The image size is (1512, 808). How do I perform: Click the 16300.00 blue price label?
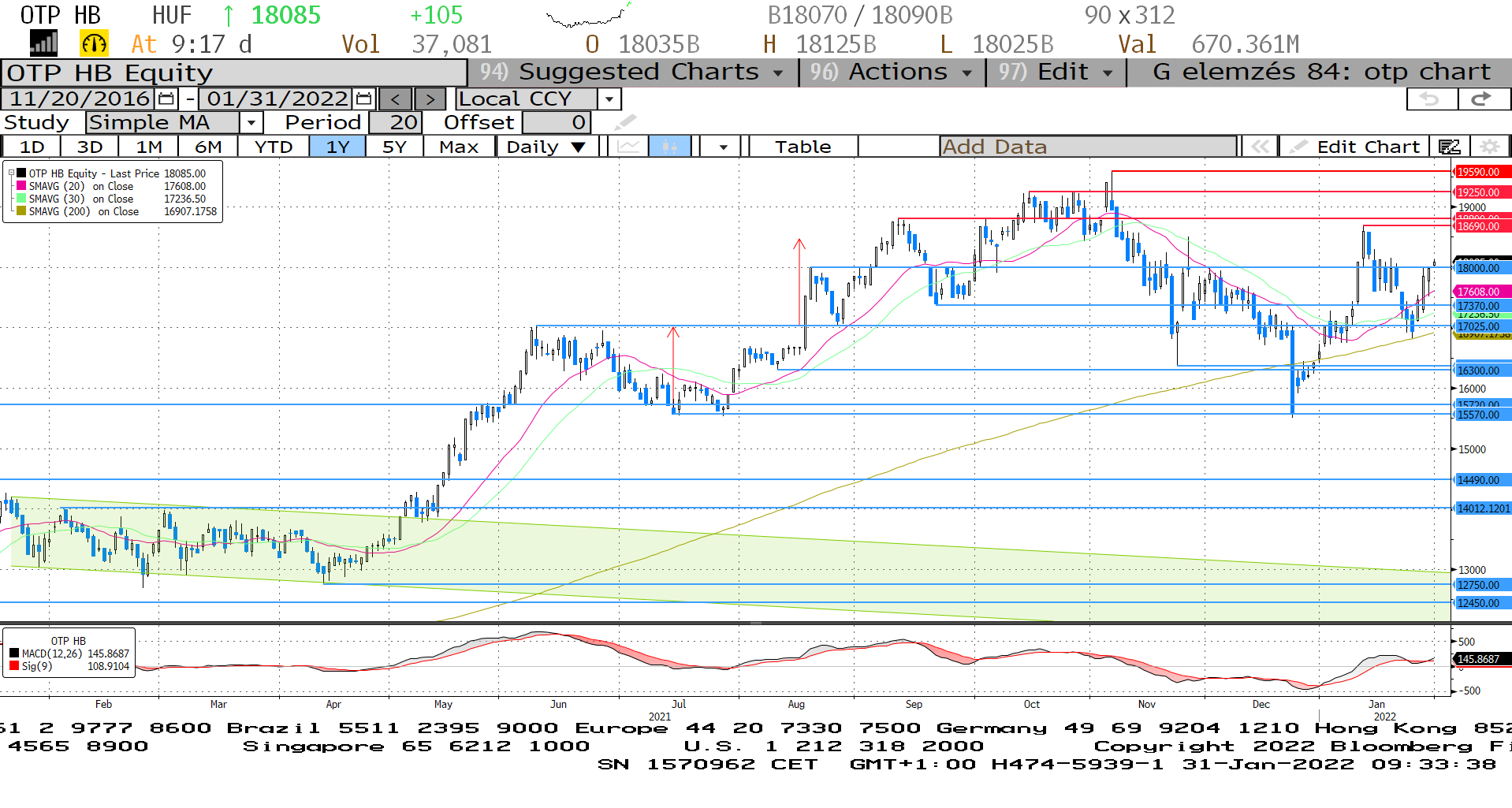[1482, 370]
